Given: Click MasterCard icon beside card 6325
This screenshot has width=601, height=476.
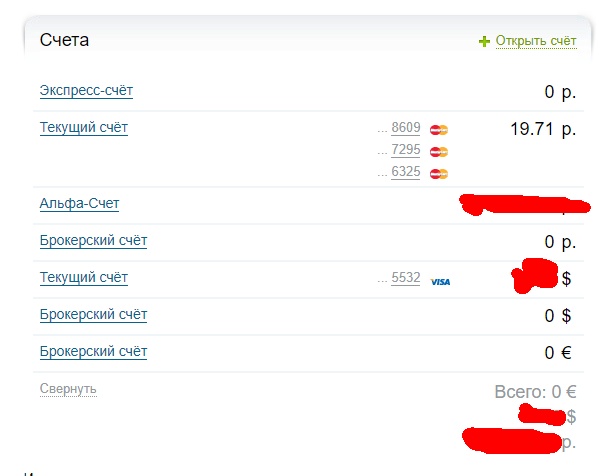Looking at the screenshot, I should pos(439,174).
